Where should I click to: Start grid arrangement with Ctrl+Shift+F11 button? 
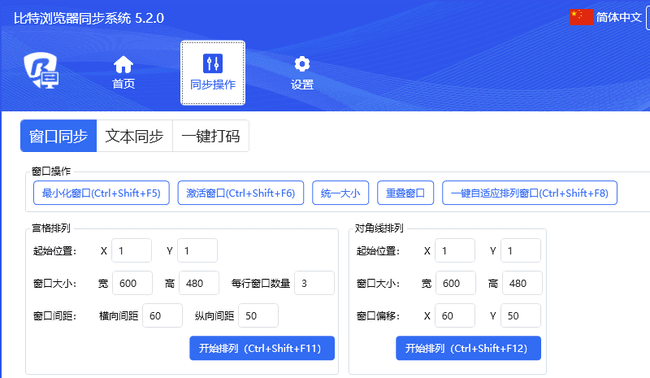tap(262, 348)
